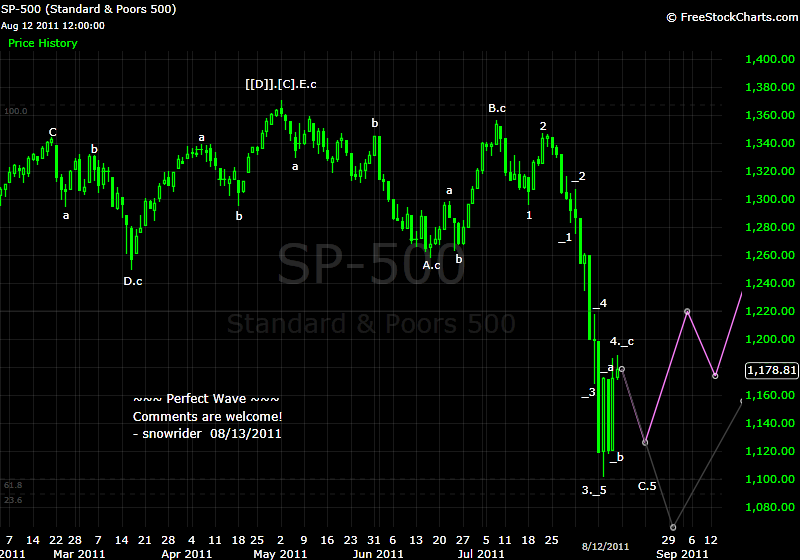Click the 4._c wave label
This screenshot has height=560, width=800.
(622, 341)
